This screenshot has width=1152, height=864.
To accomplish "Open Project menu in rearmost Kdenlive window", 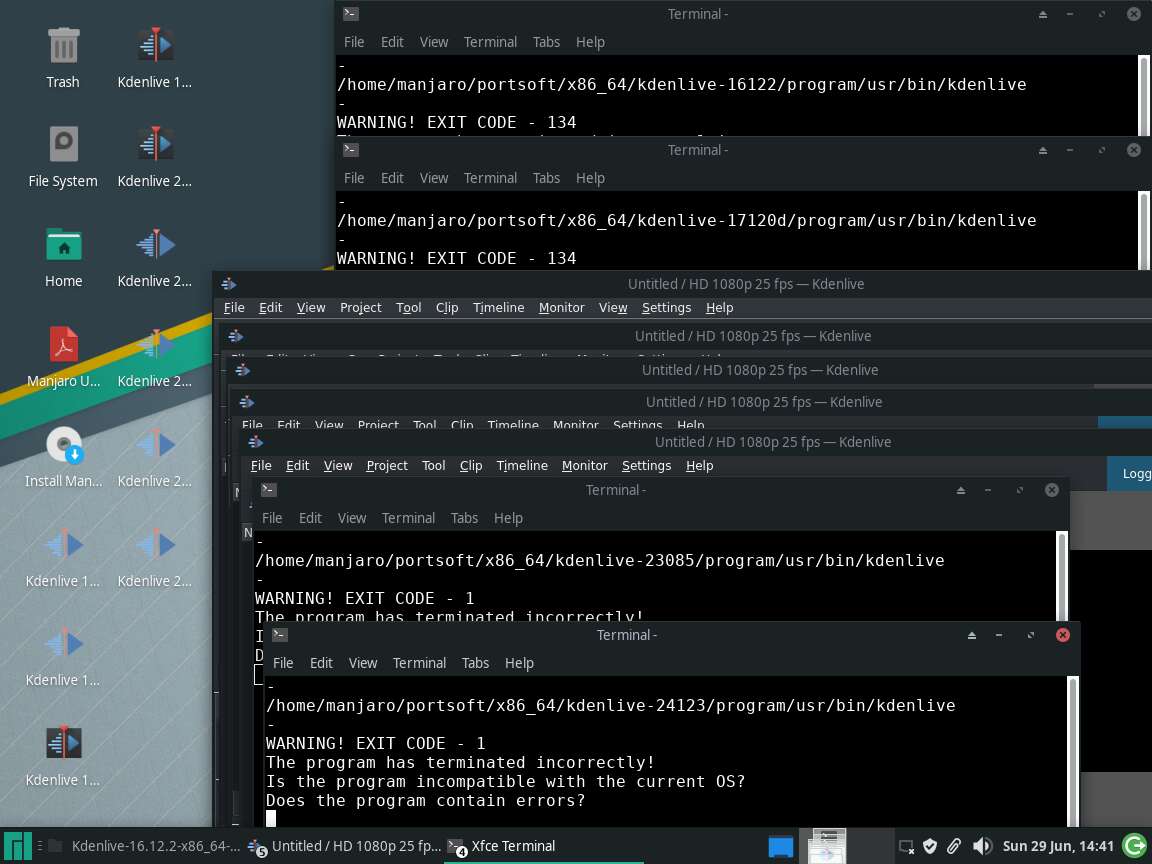I will (x=361, y=307).
